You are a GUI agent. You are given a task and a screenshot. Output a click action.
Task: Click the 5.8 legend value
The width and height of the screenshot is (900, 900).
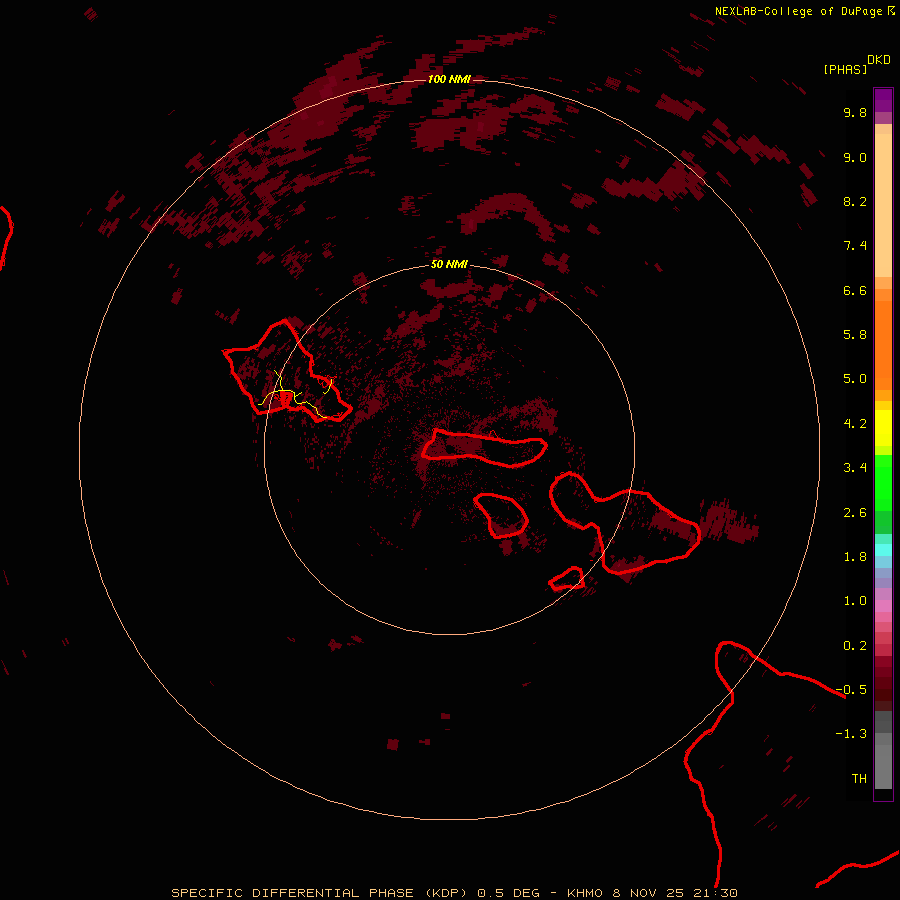pos(855,335)
